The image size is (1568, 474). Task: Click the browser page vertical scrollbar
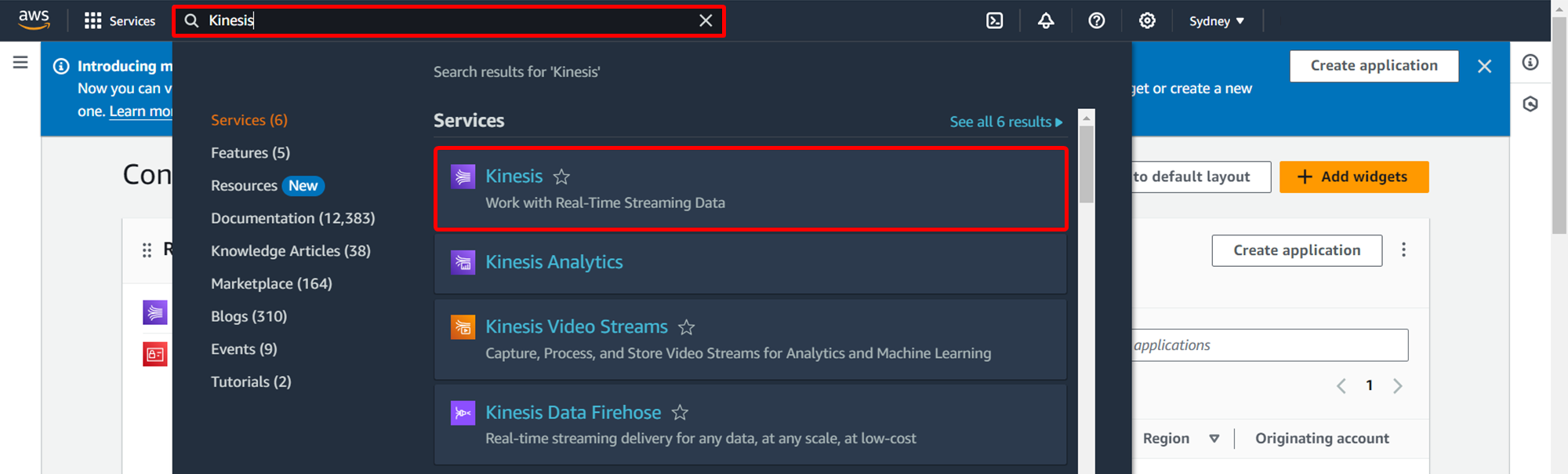[1559, 126]
